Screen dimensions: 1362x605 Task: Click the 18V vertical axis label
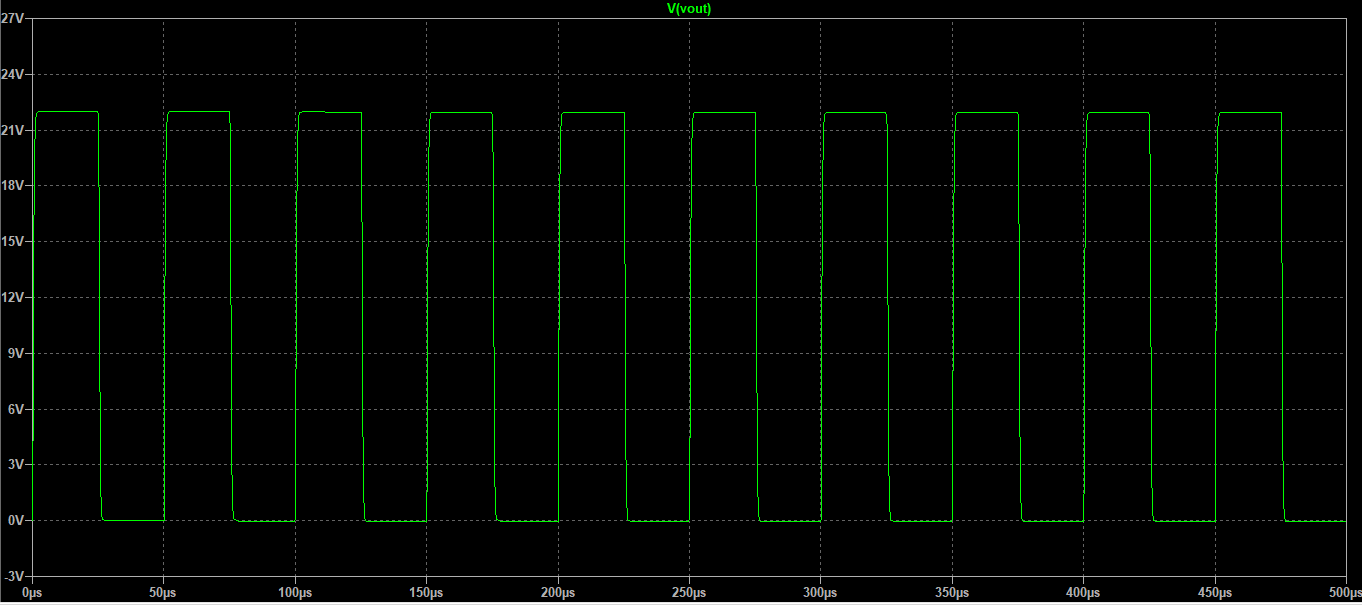13,186
